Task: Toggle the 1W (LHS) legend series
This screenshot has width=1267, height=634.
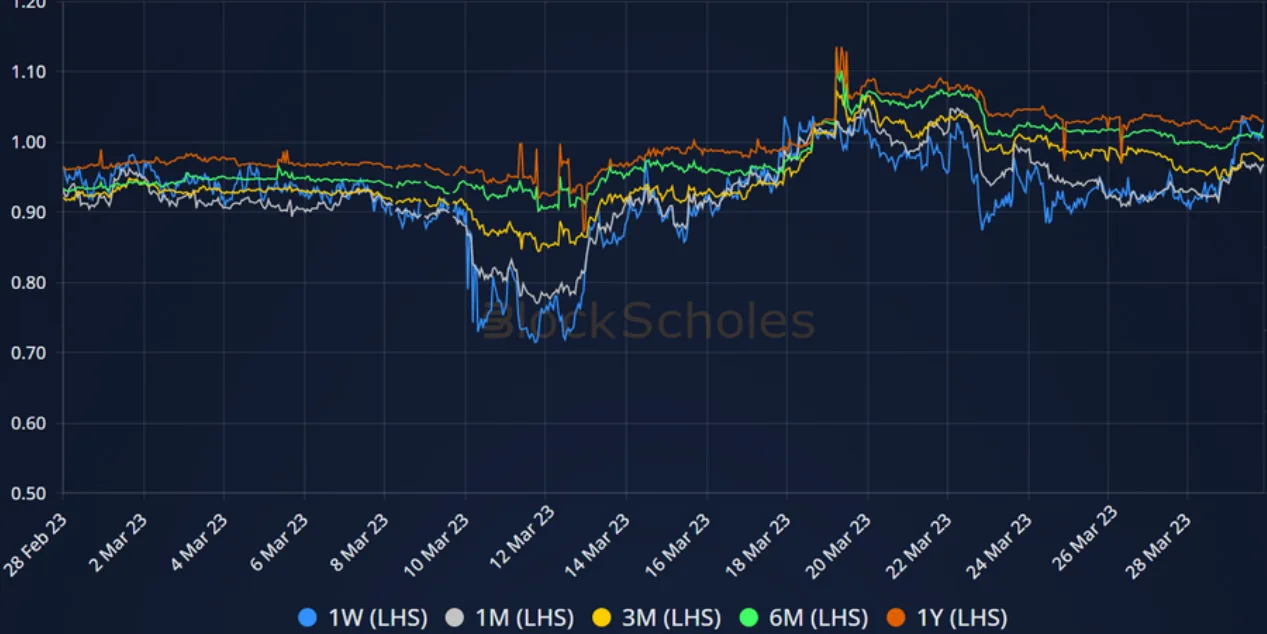Action: (362, 617)
